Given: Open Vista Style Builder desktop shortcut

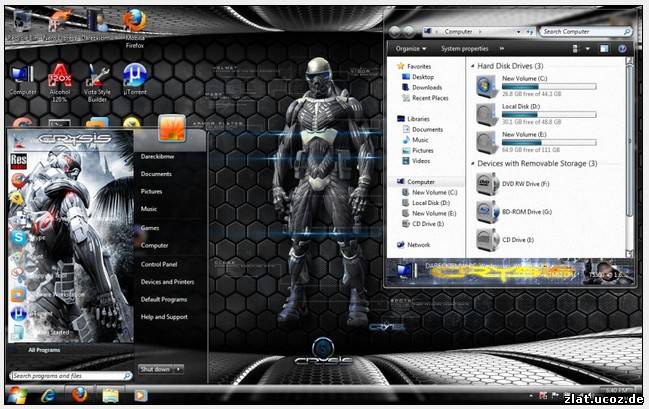Looking at the screenshot, I should coord(97,83).
